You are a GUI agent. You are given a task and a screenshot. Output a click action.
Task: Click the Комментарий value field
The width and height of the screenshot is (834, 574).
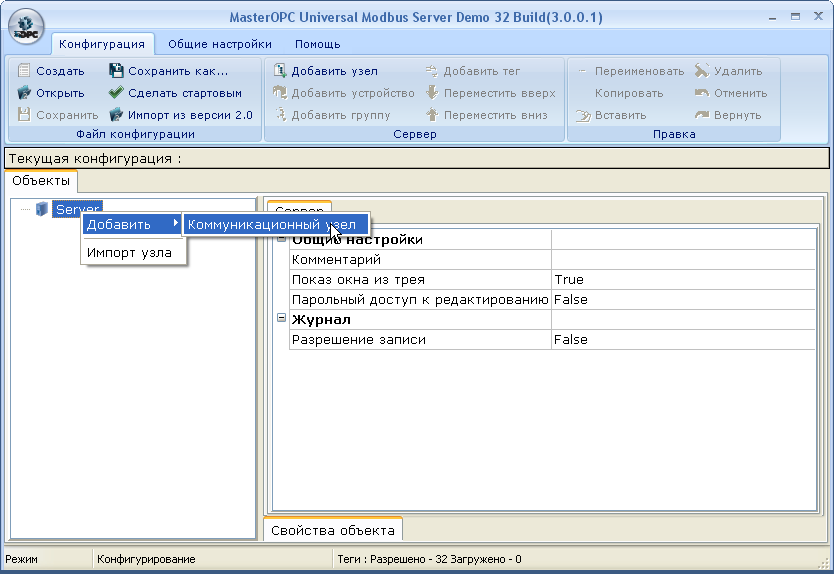[x=683, y=260]
